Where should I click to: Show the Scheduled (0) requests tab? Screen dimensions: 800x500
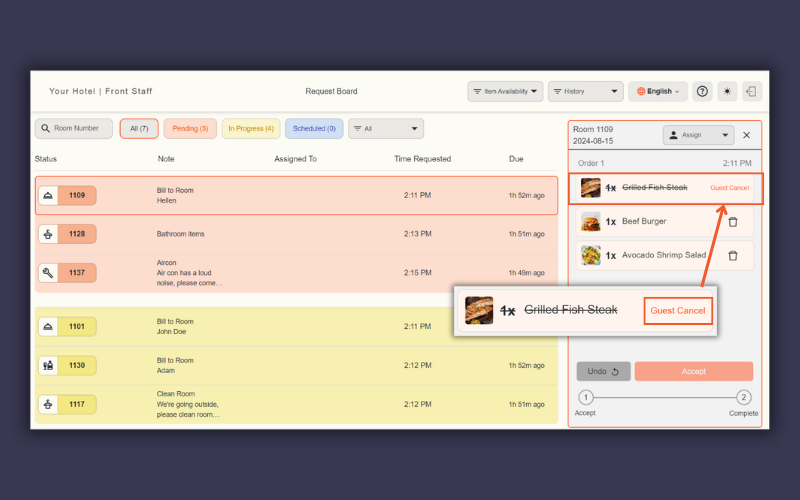pyautogui.click(x=314, y=128)
